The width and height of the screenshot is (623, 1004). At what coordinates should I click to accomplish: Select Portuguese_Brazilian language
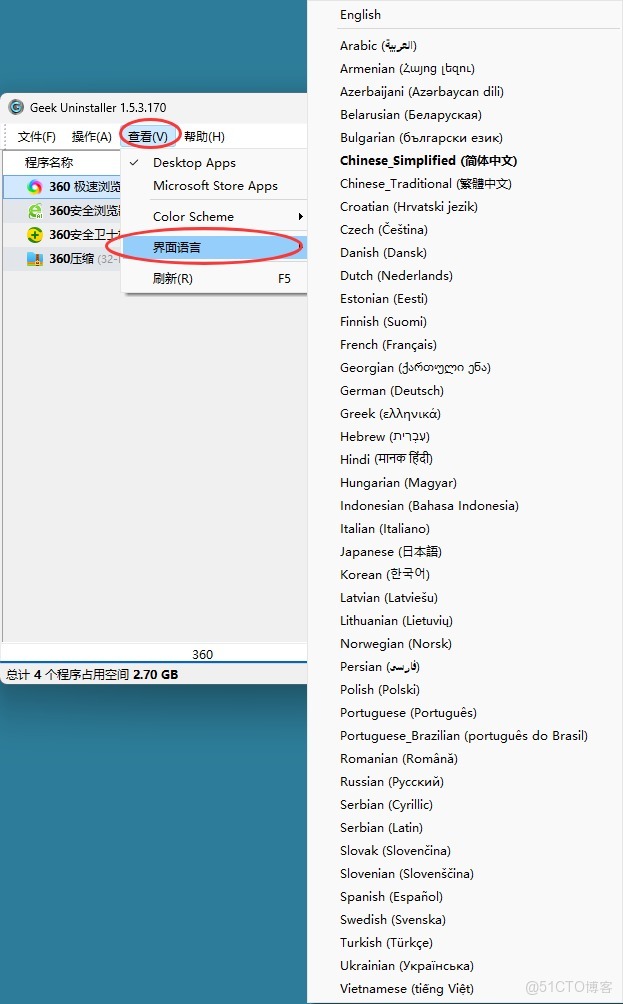tap(465, 736)
